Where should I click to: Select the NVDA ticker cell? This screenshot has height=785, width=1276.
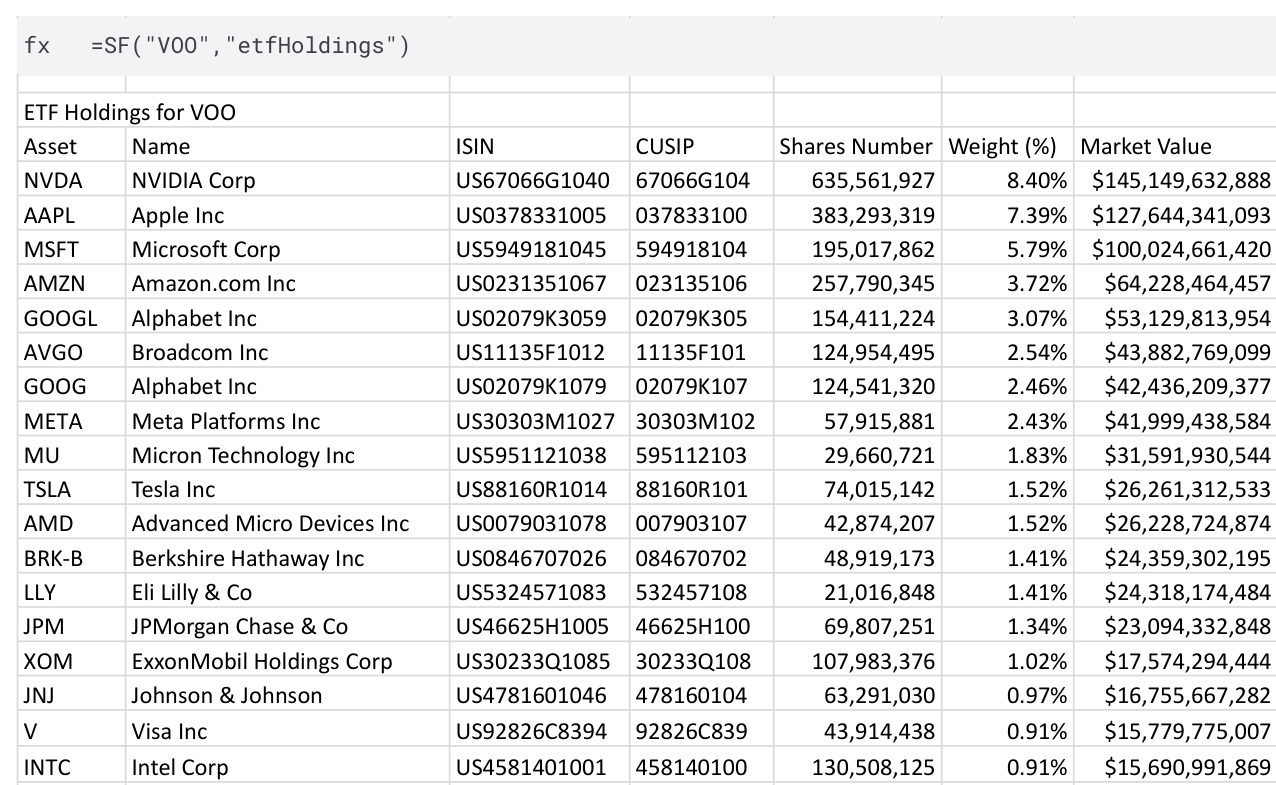pos(72,180)
